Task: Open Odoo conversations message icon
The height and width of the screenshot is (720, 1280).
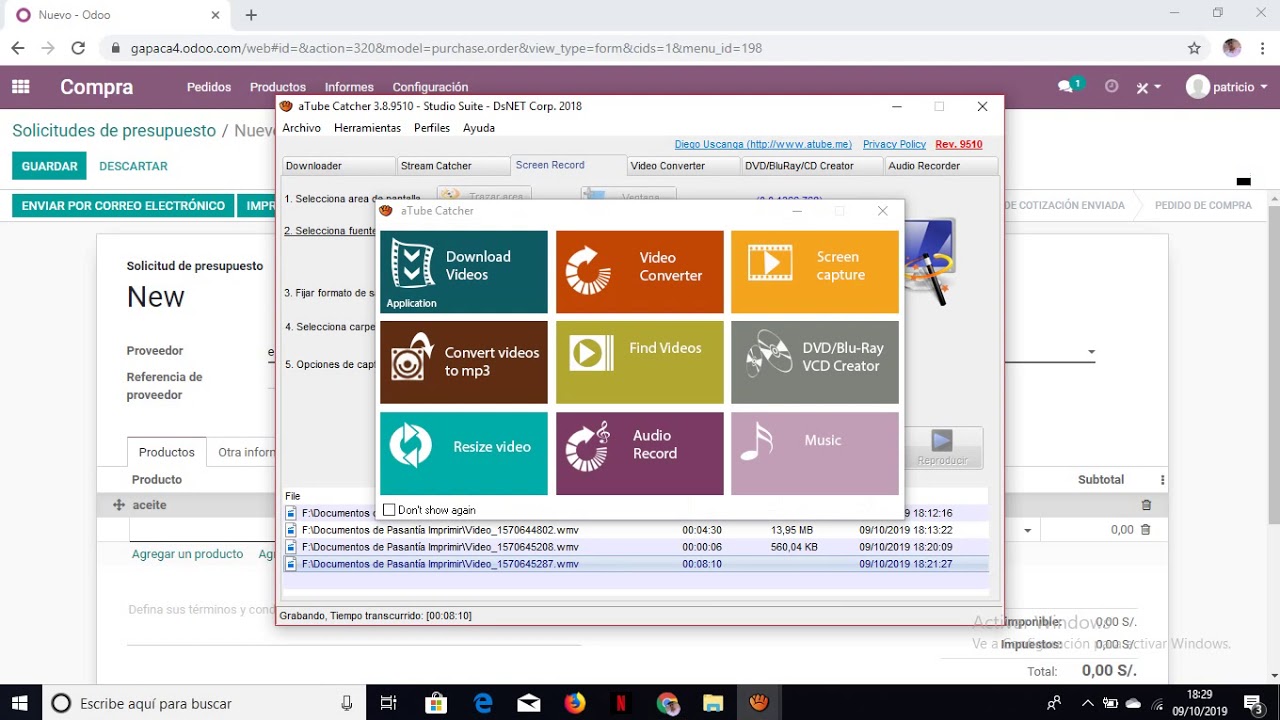Action: [x=1067, y=87]
